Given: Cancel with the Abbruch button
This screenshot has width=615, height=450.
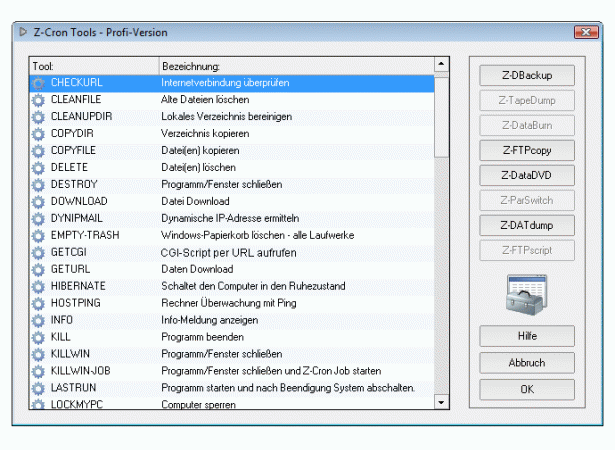Looking at the screenshot, I should (527, 363).
